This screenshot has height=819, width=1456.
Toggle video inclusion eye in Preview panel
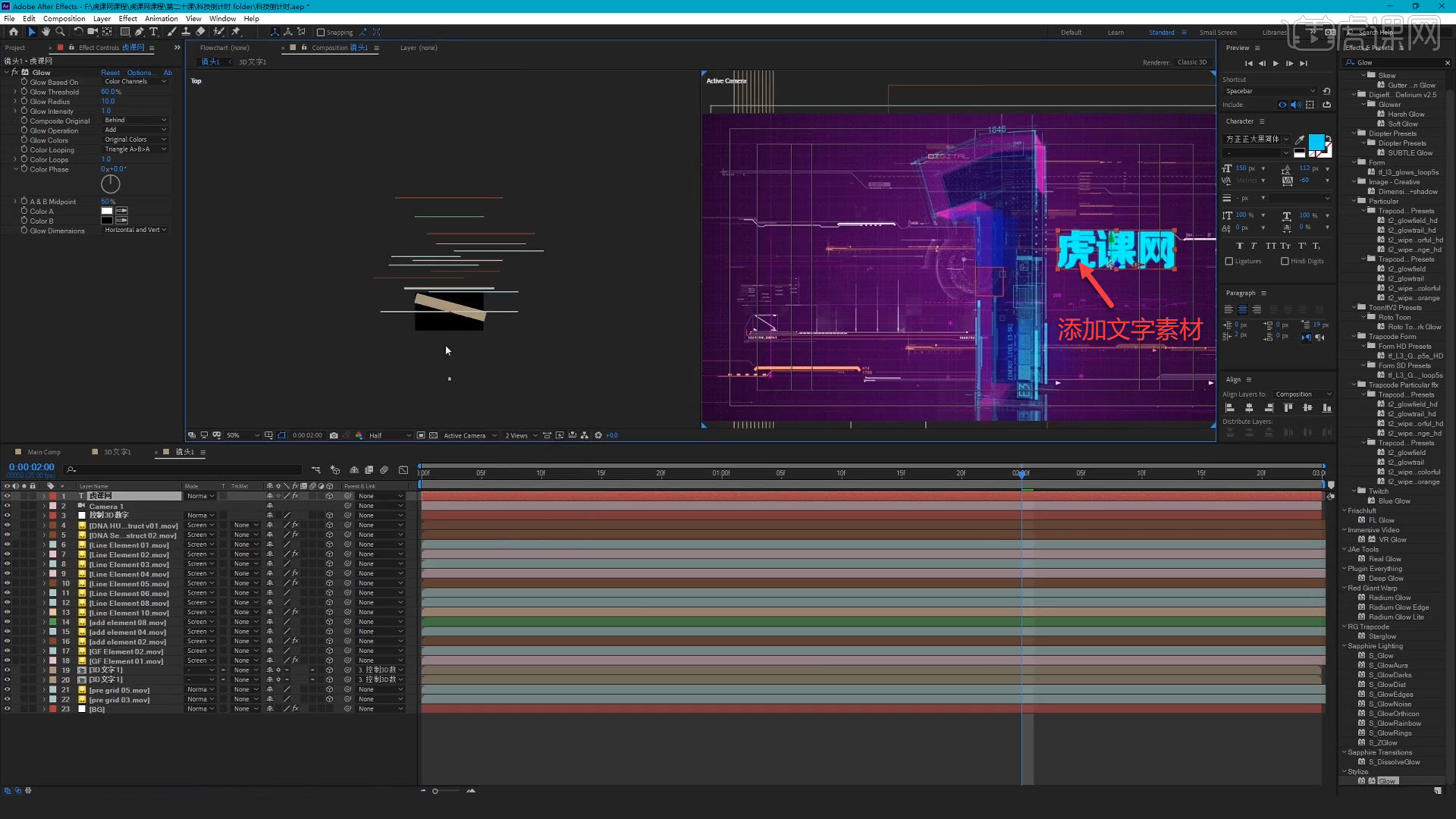pyautogui.click(x=1282, y=105)
